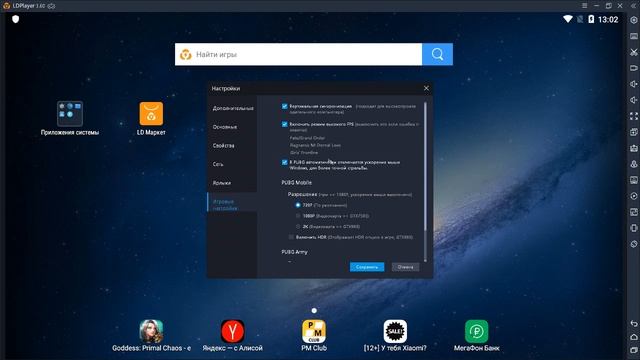Image resolution: width=640 pixels, height=360 pixels.
Task: Launch МегаФон Банк app
Action: click(476, 331)
